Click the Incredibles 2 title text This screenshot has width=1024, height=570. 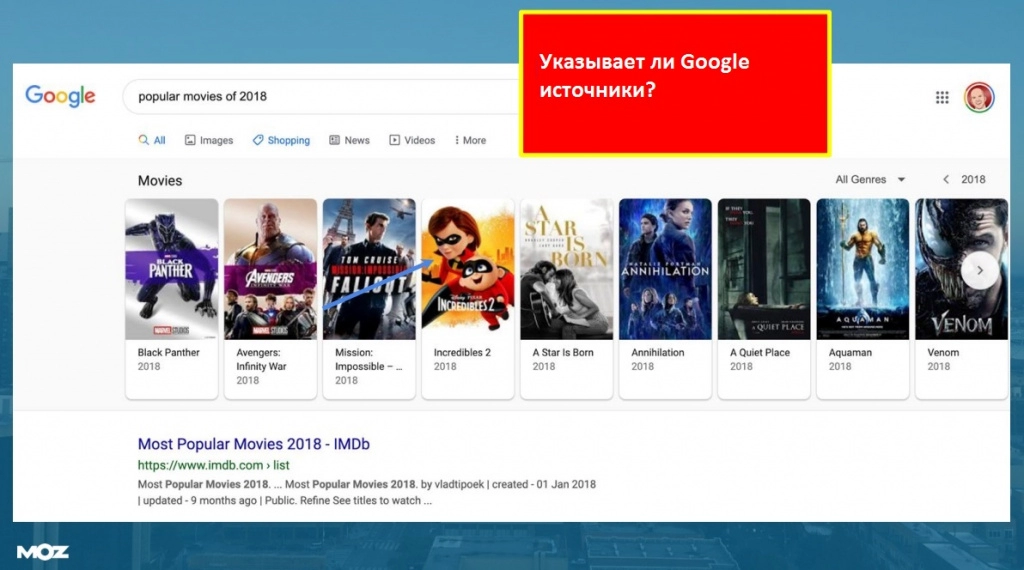[462, 353]
